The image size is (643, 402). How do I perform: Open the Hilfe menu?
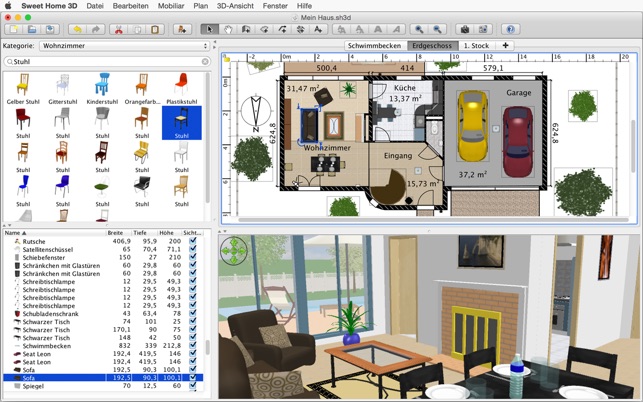pos(304,6)
